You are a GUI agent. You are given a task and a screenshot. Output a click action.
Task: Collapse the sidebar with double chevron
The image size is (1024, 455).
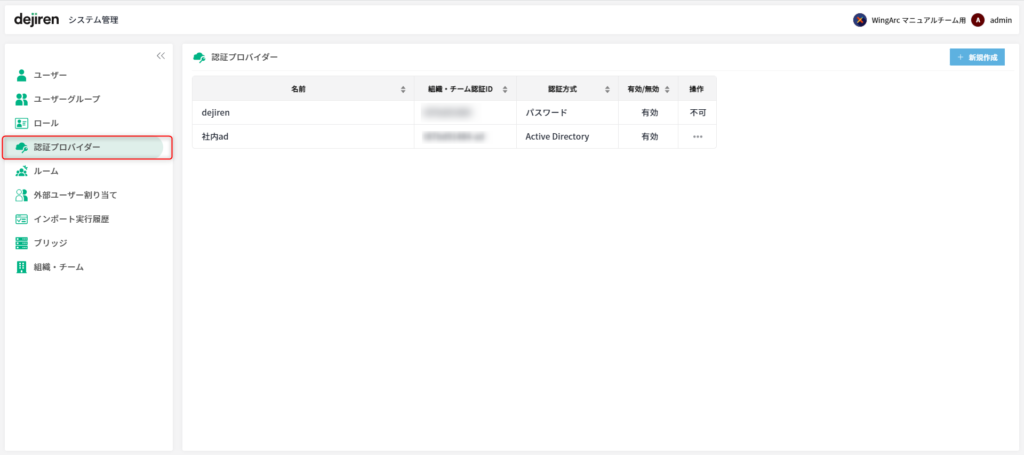pyautogui.click(x=160, y=56)
